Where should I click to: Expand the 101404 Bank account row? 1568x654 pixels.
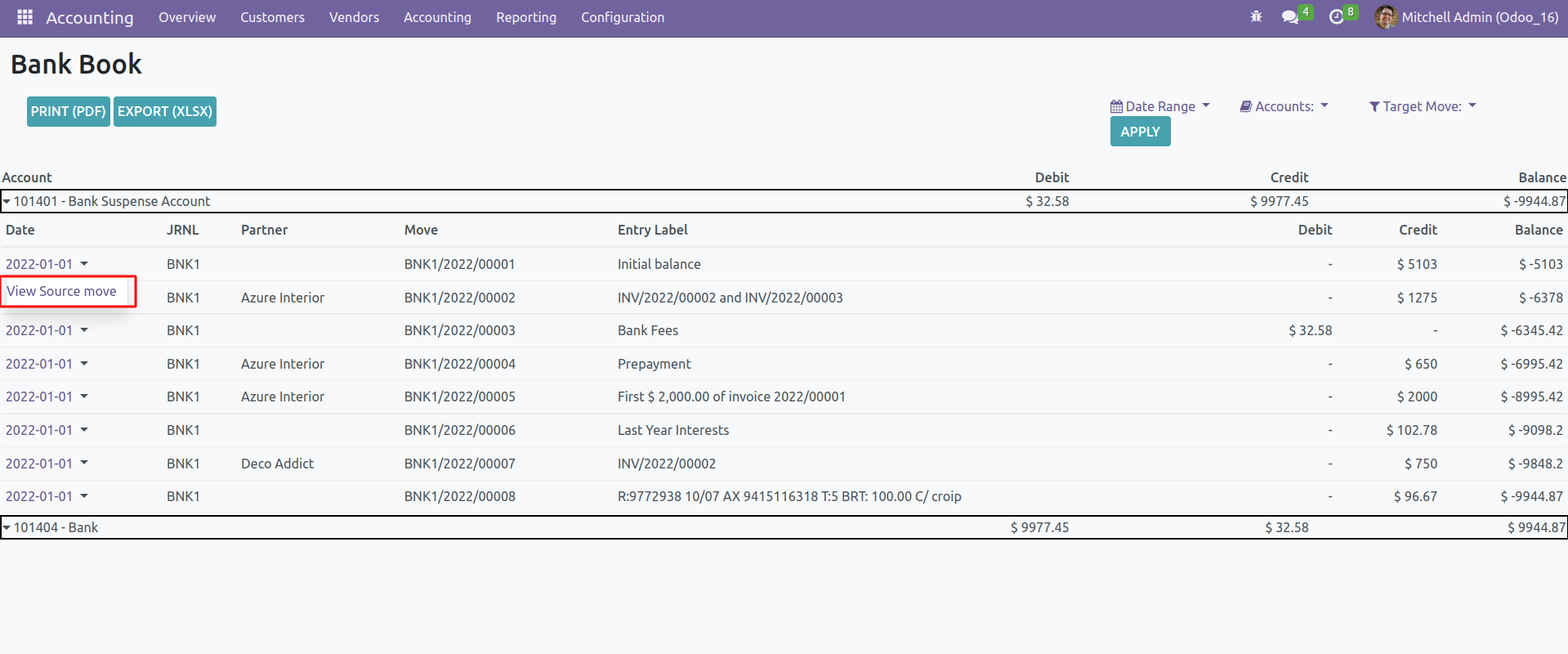click(7, 527)
